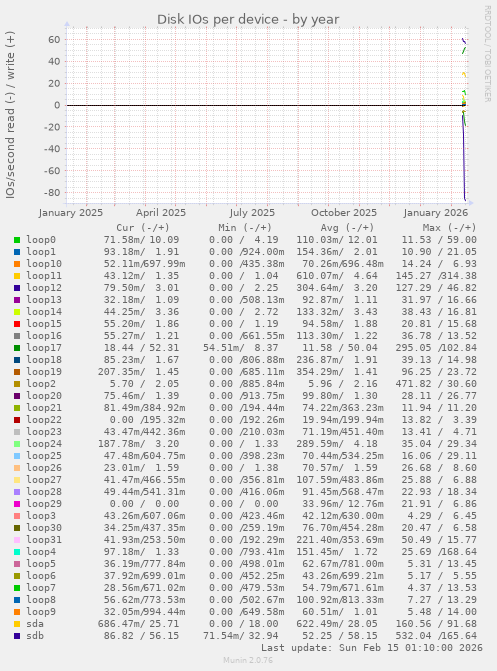This screenshot has width=497, height=671.
Task: Click the y-axis label 'IOs/second read (-) / write (+)'
Action: (10, 115)
